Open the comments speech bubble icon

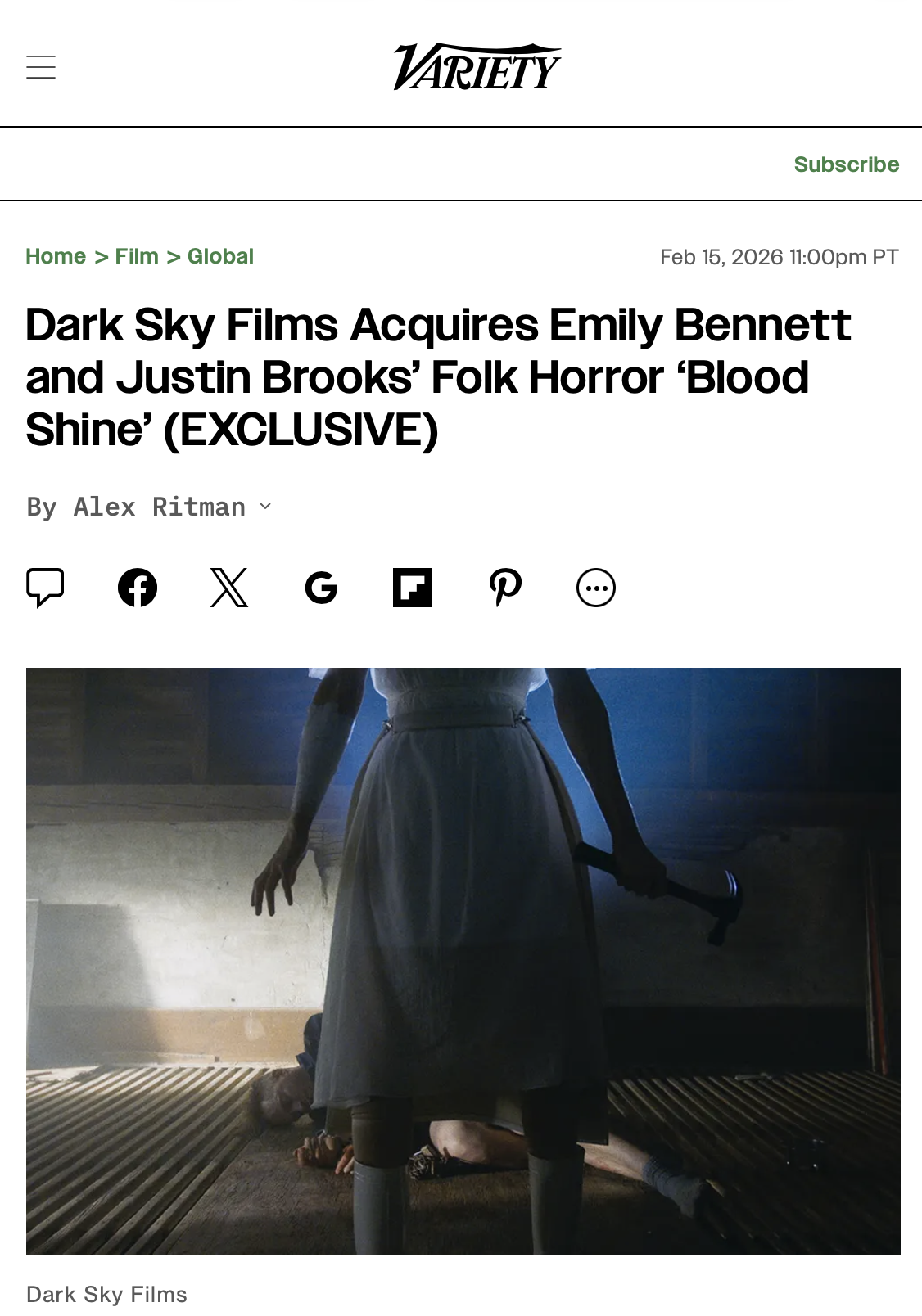click(x=45, y=588)
